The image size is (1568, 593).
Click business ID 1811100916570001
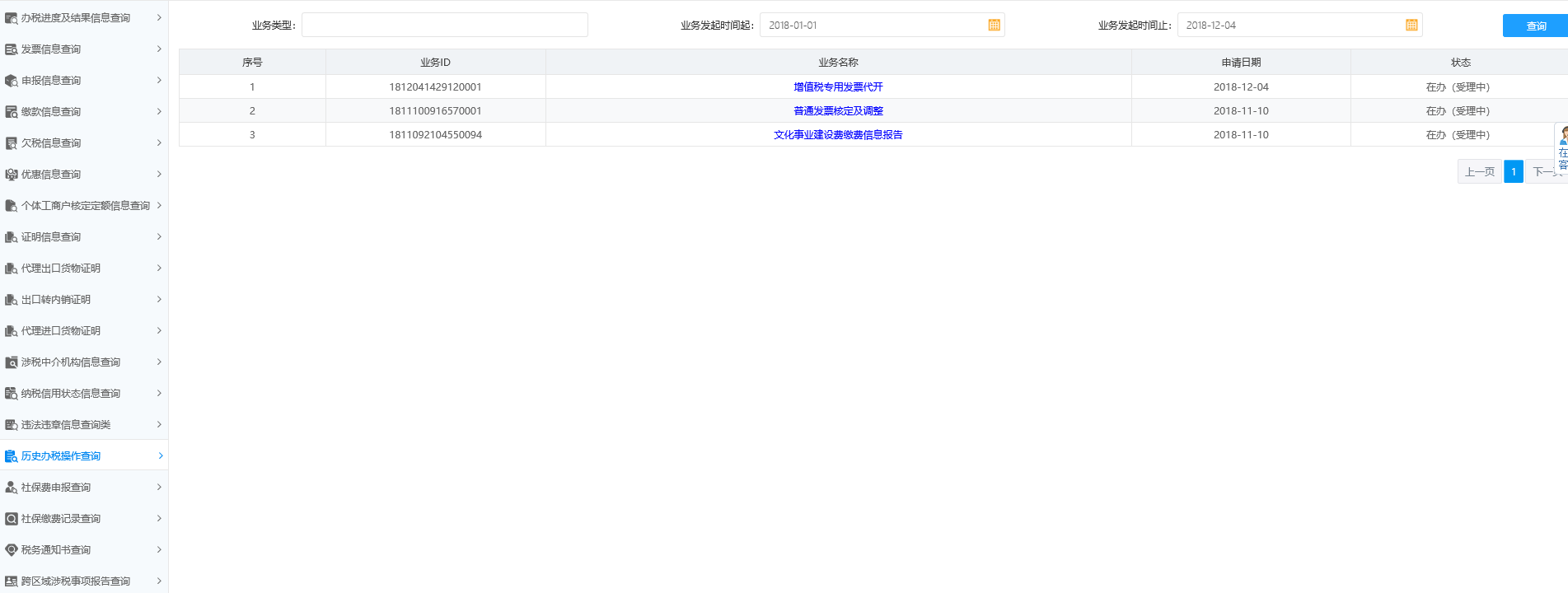pos(435,111)
